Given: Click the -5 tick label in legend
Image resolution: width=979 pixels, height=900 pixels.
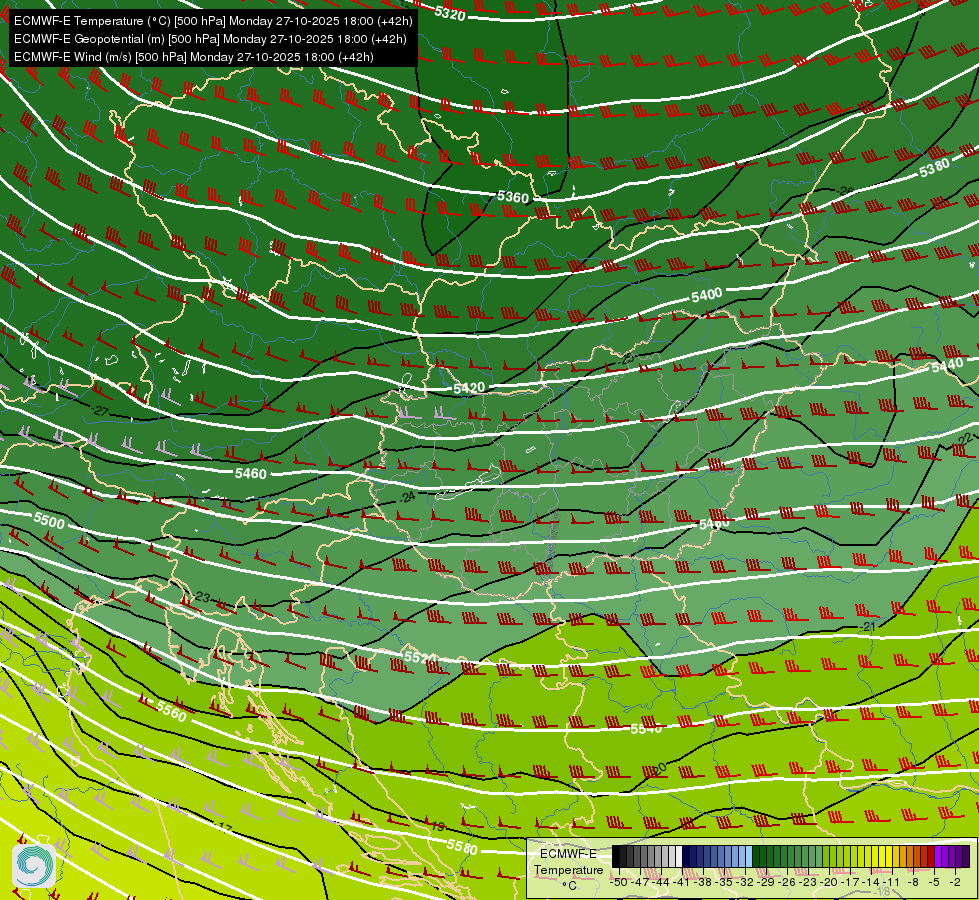Looking at the screenshot, I should tap(934, 882).
